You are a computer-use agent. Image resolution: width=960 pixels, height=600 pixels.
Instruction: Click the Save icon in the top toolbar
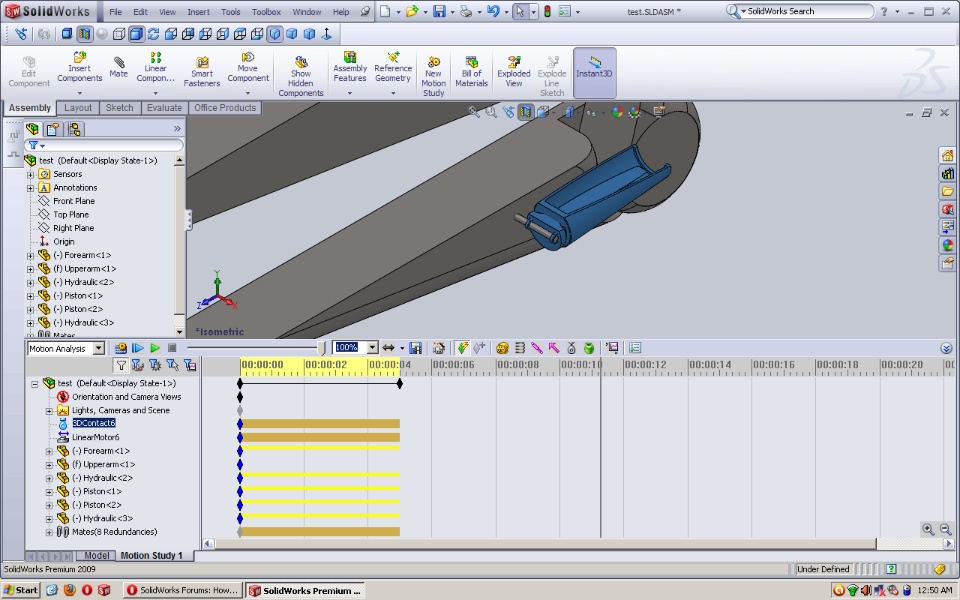(x=440, y=11)
